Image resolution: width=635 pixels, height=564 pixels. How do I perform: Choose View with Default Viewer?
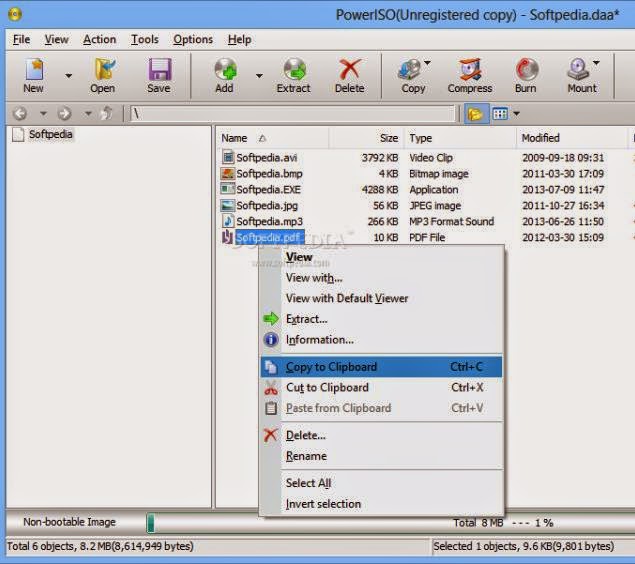click(x=381, y=298)
